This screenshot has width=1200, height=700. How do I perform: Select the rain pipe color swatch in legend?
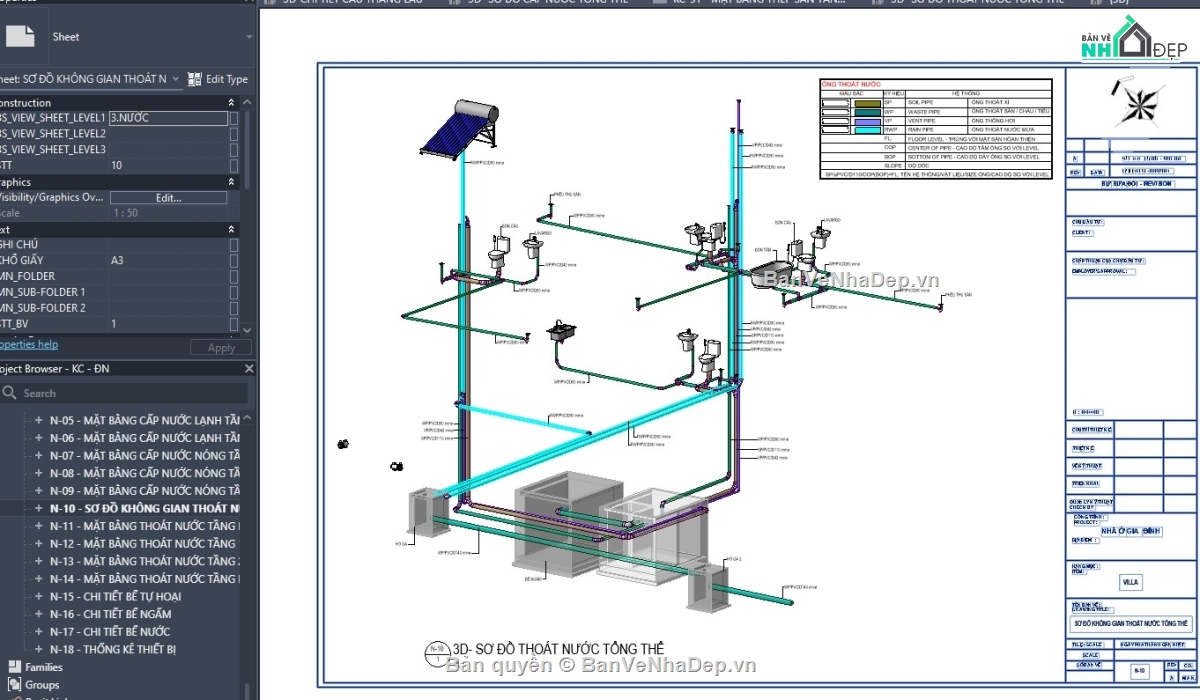click(867, 129)
